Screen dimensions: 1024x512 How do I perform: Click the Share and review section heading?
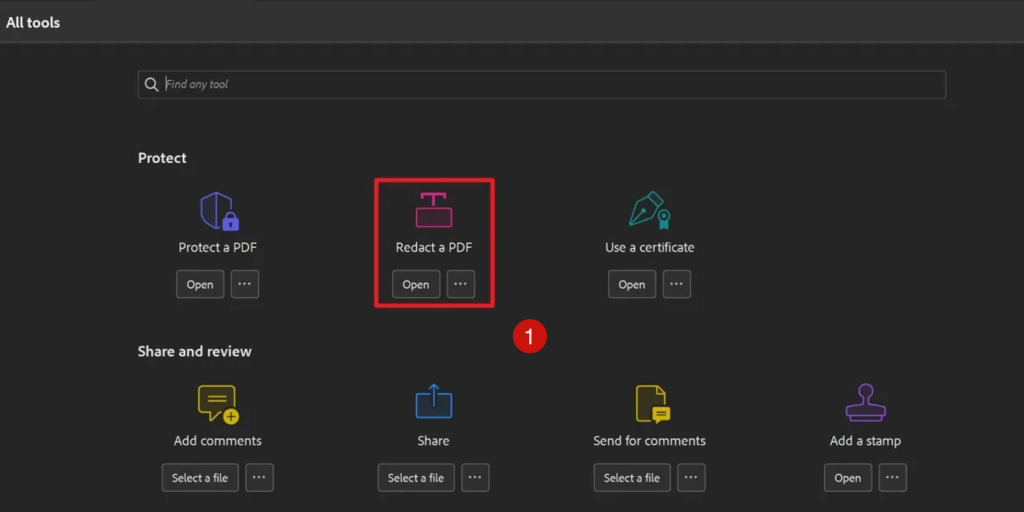tap(195, 351)
